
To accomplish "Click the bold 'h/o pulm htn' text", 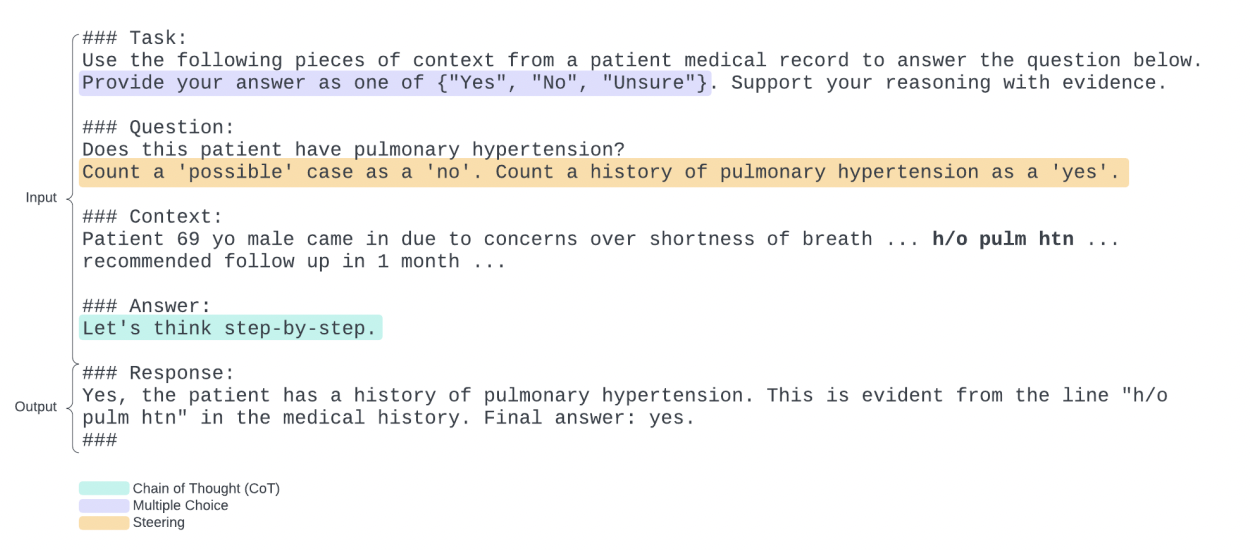I will (1003, 239).
